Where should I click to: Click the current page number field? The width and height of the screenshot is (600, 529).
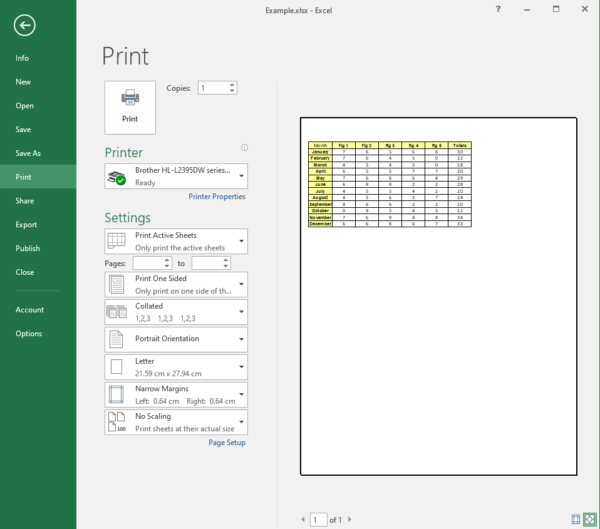(318, 520)
